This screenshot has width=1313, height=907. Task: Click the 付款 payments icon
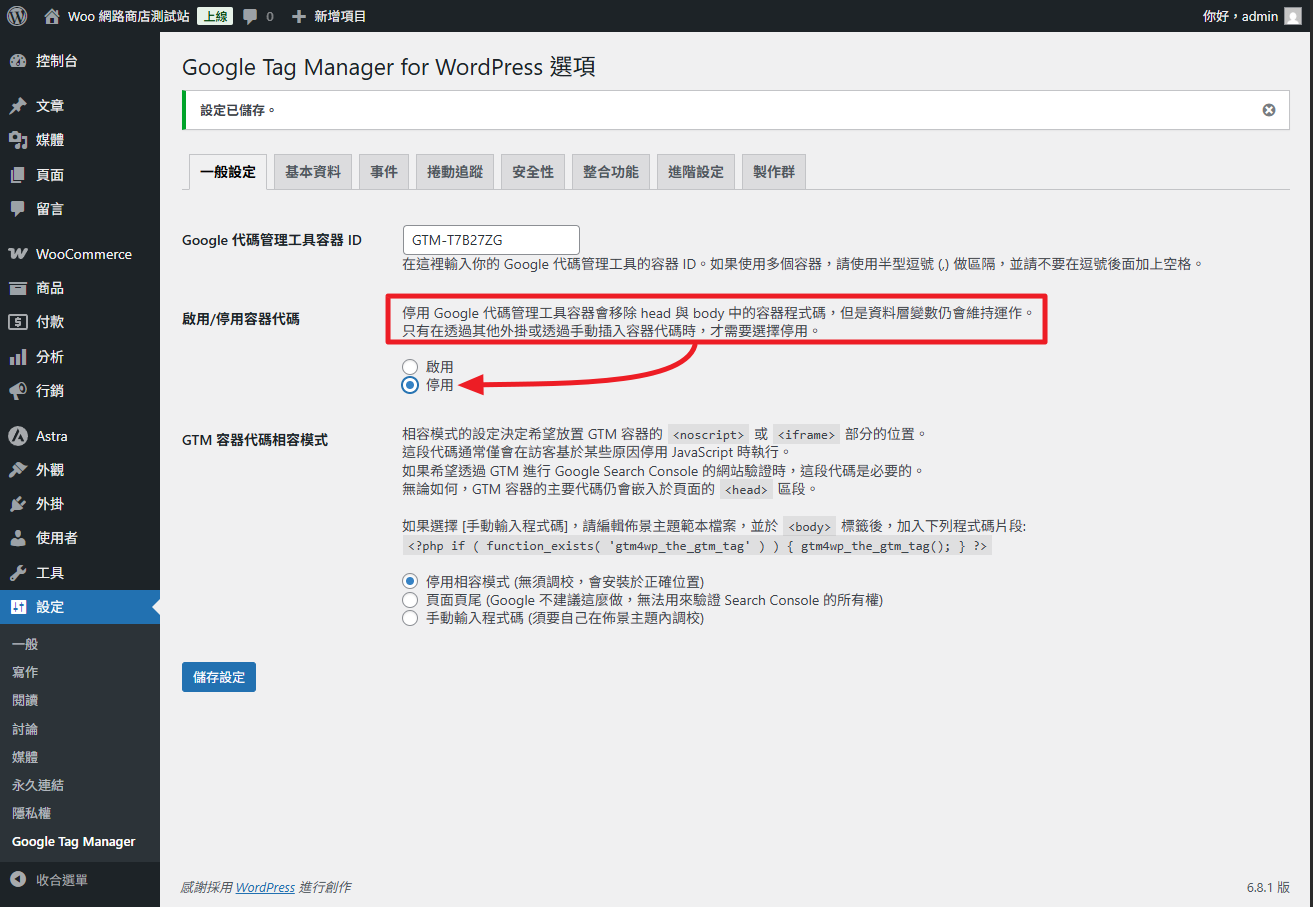(18, 322)
